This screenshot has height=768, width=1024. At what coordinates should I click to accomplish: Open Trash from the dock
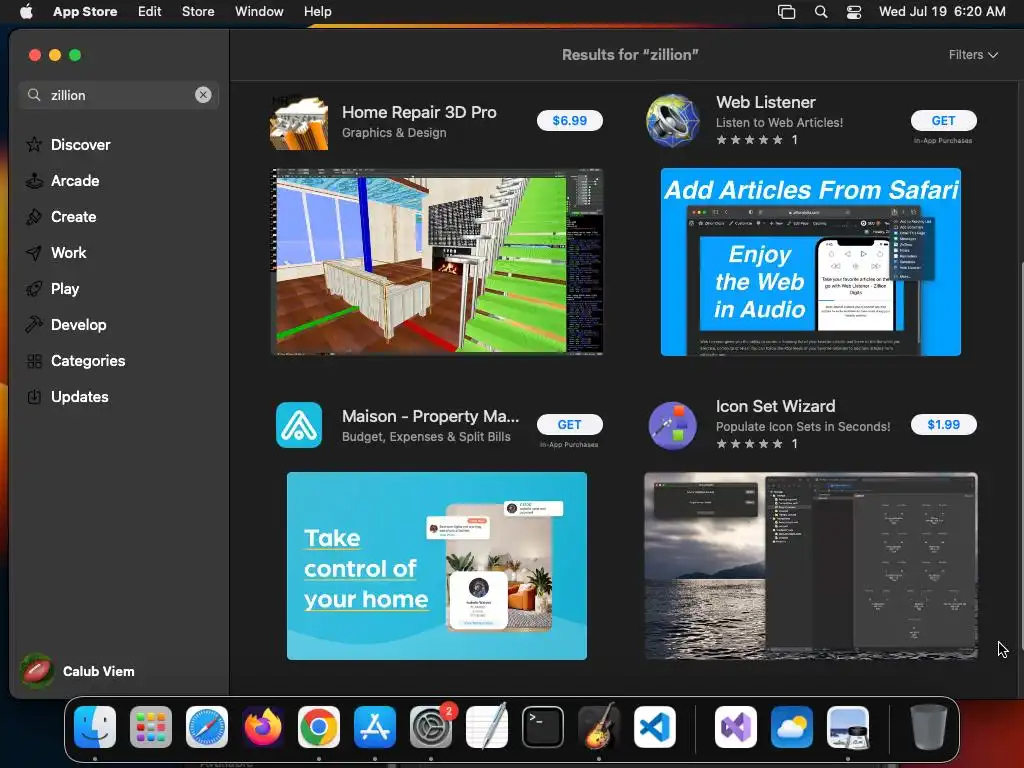[x=929, y=727]
